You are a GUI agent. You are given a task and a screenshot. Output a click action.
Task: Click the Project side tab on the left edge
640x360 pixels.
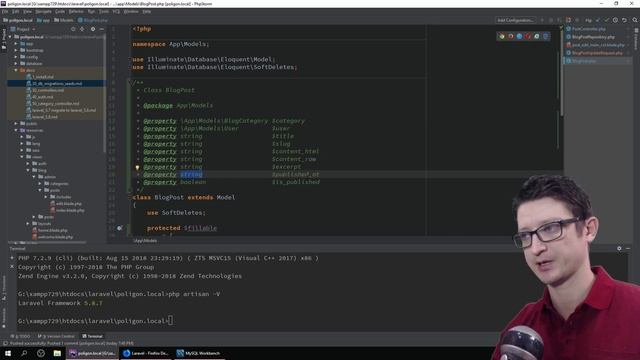[x=4, y=39]
